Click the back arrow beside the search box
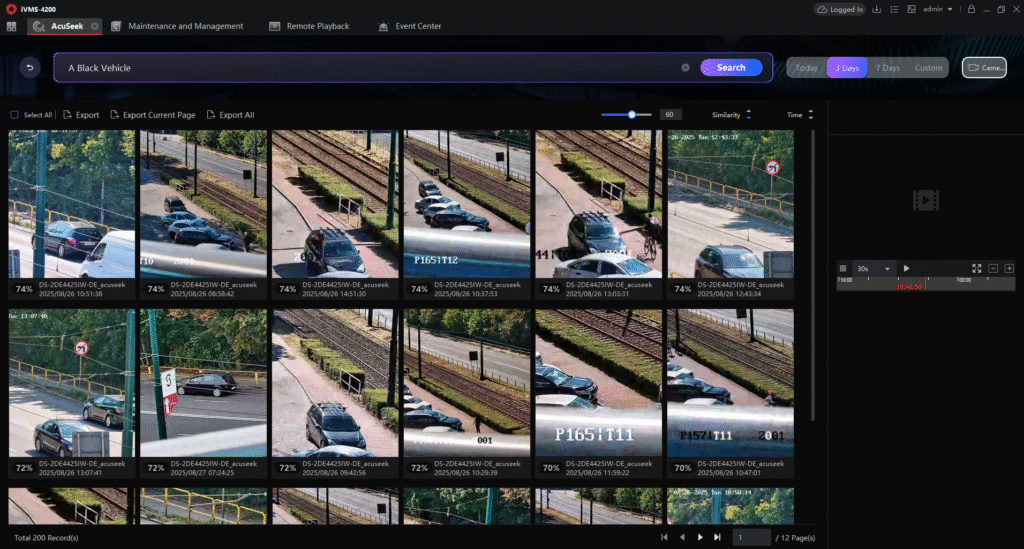The height and width of the screenshot is (549, 1024). (x=30, y=68)
